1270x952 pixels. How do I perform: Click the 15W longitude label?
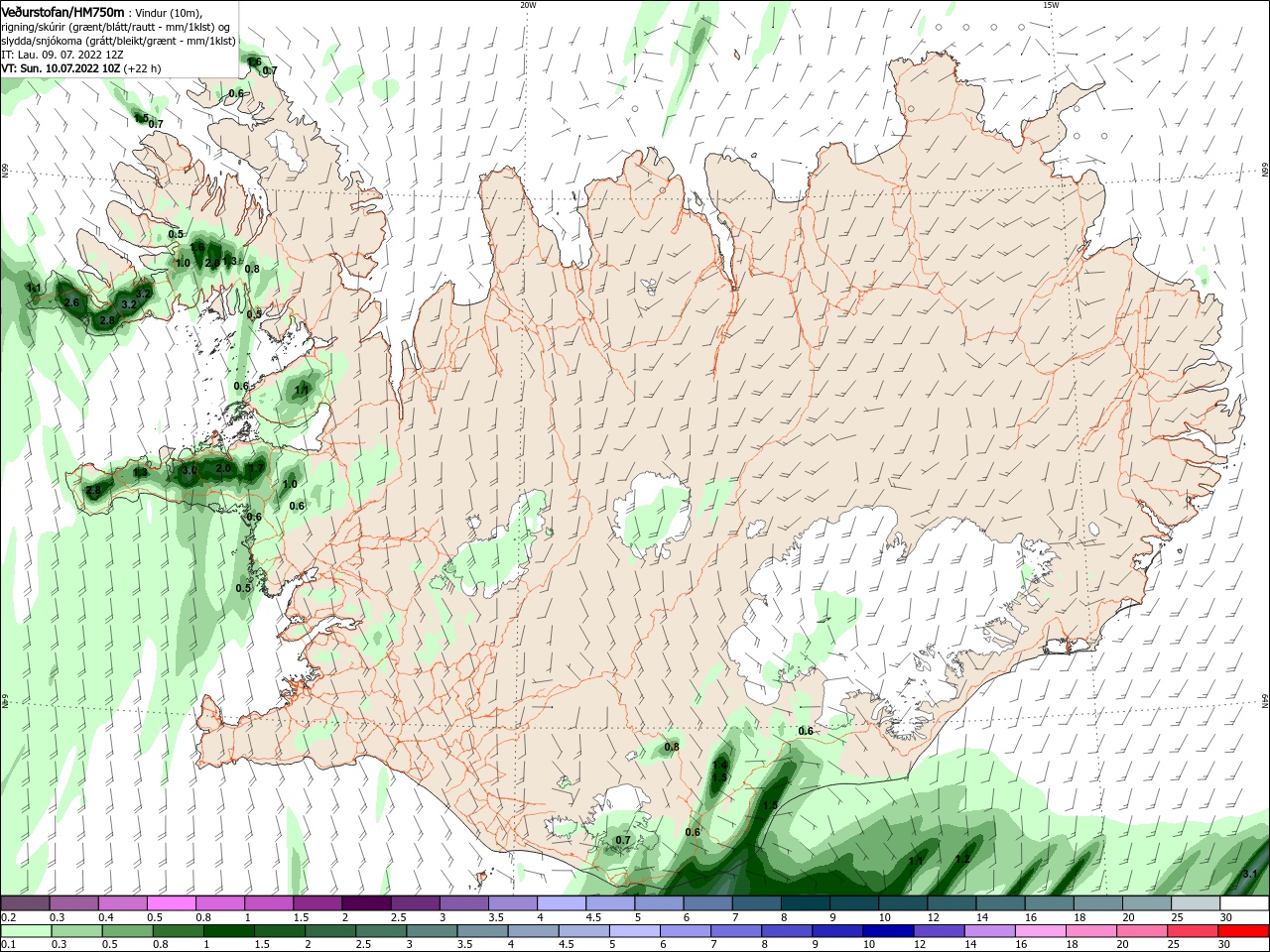click(1051, 5)
